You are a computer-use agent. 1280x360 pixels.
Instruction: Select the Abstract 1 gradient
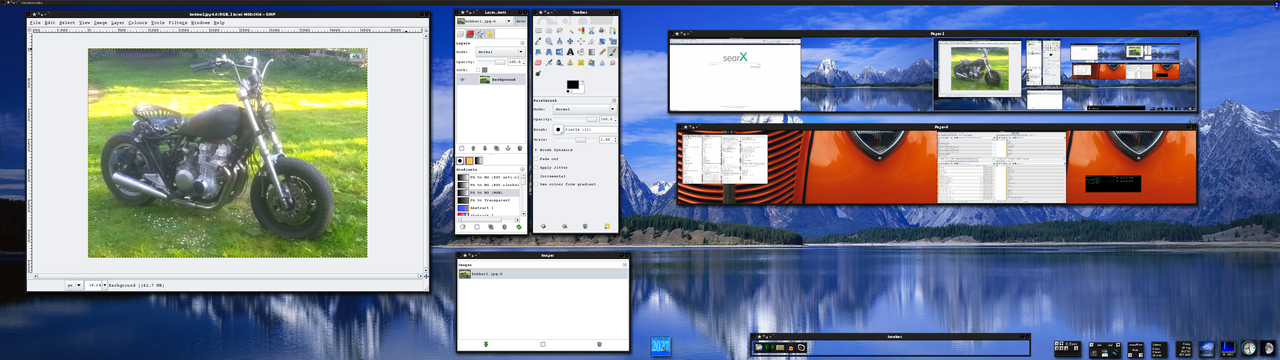point(490,208)
